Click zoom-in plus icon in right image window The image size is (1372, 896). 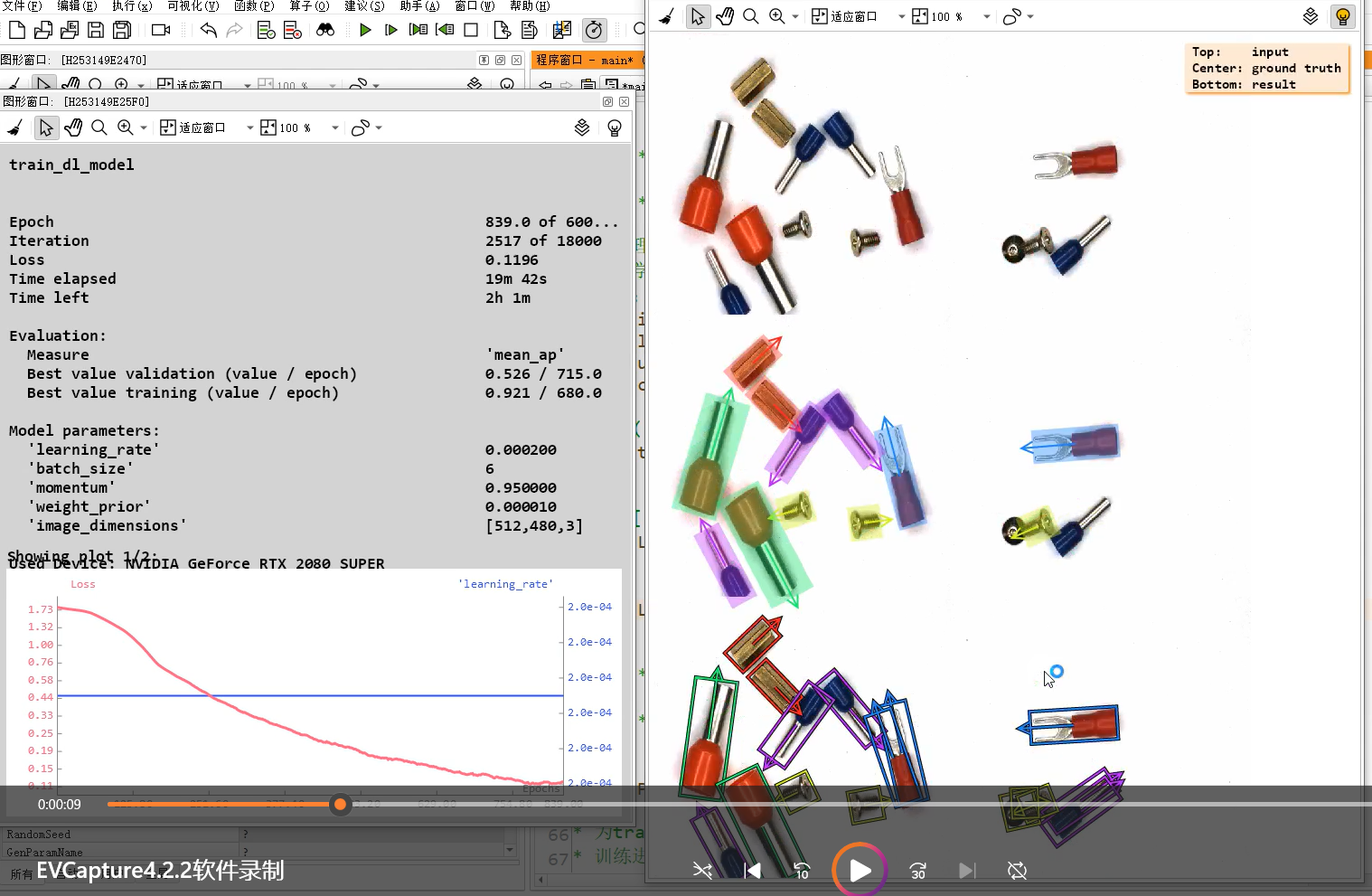pyautogui.click(x=777, y=16)
